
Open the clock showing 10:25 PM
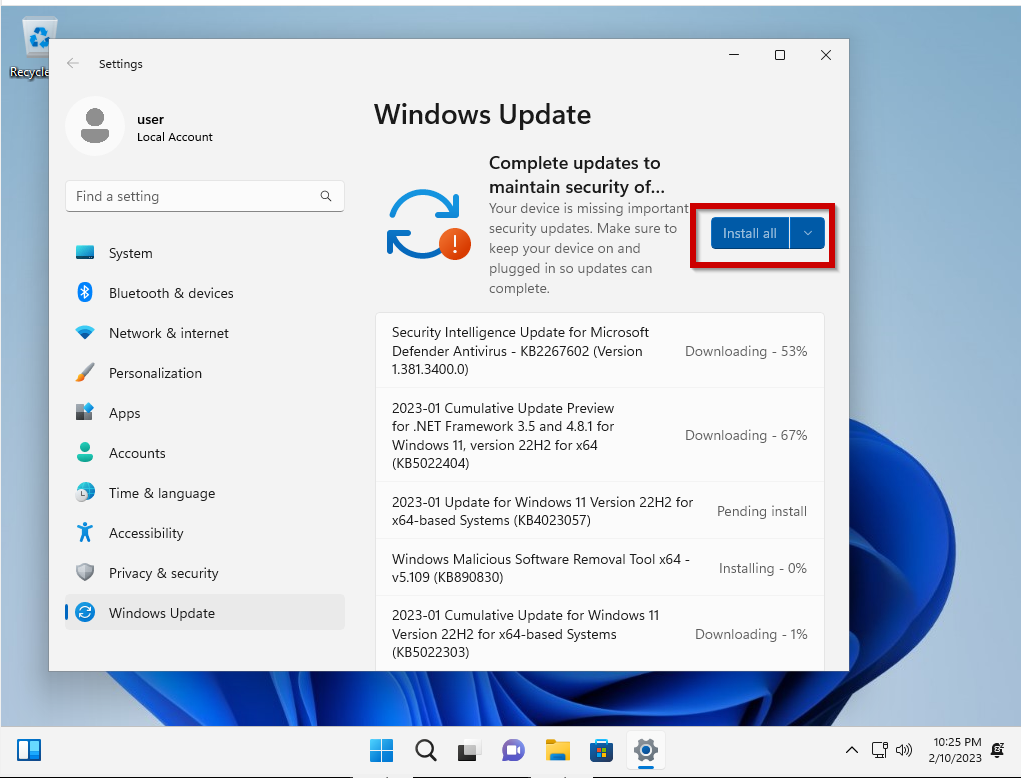click(x=955, y=750)
